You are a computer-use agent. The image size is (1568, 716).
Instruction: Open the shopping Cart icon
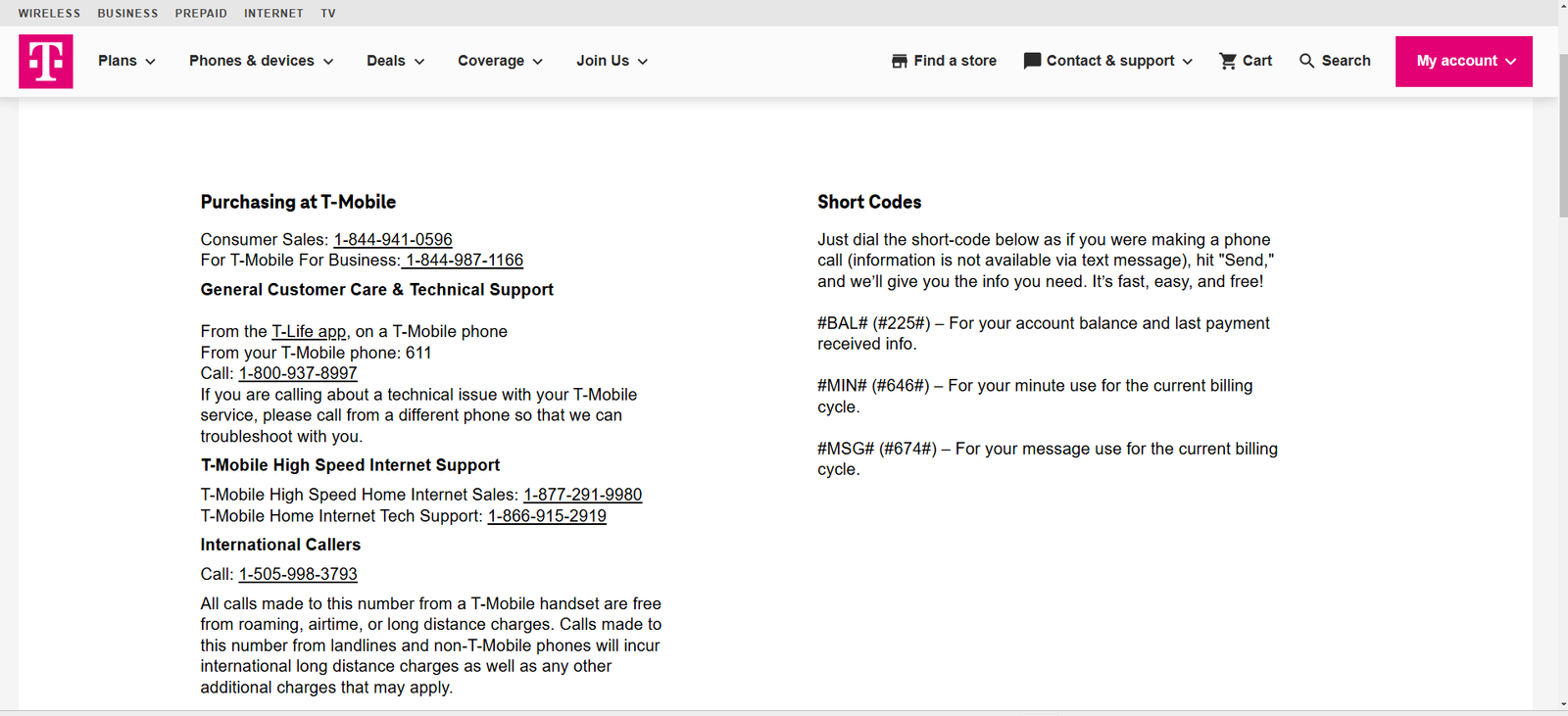click(1227, 60)
